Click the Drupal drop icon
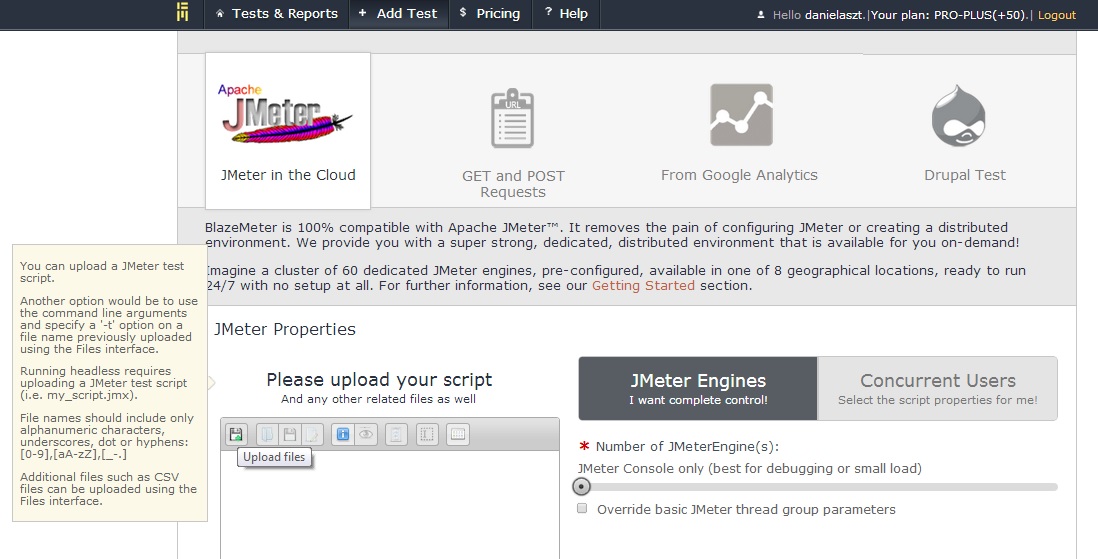Viewport: 1098px width, 559px height. click(x=959, y=116)
